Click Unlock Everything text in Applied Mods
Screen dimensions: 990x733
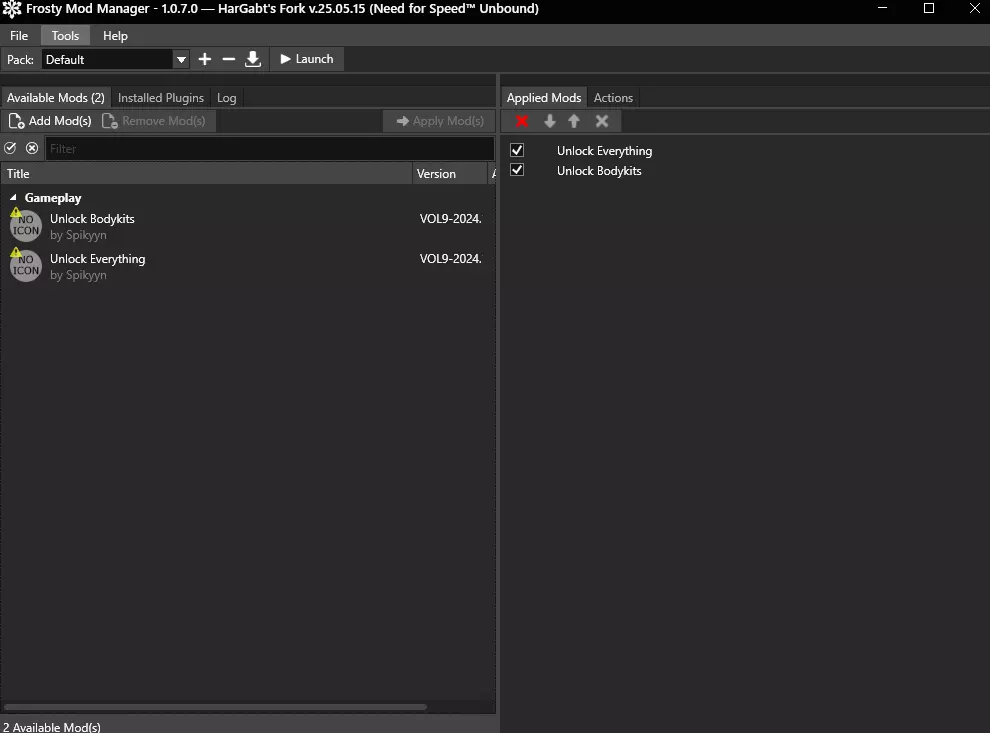point(604,151)
